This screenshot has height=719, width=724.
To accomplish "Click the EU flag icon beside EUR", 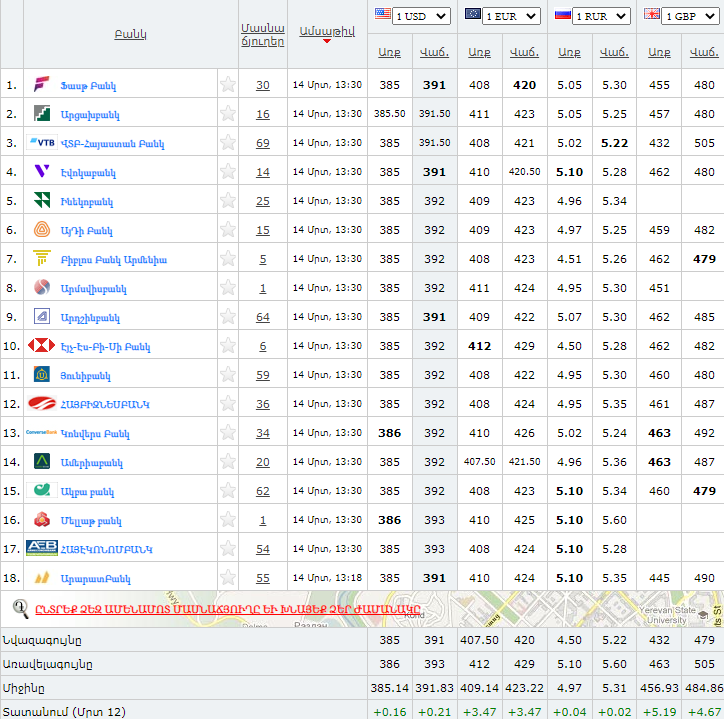I will pos(472,14).
